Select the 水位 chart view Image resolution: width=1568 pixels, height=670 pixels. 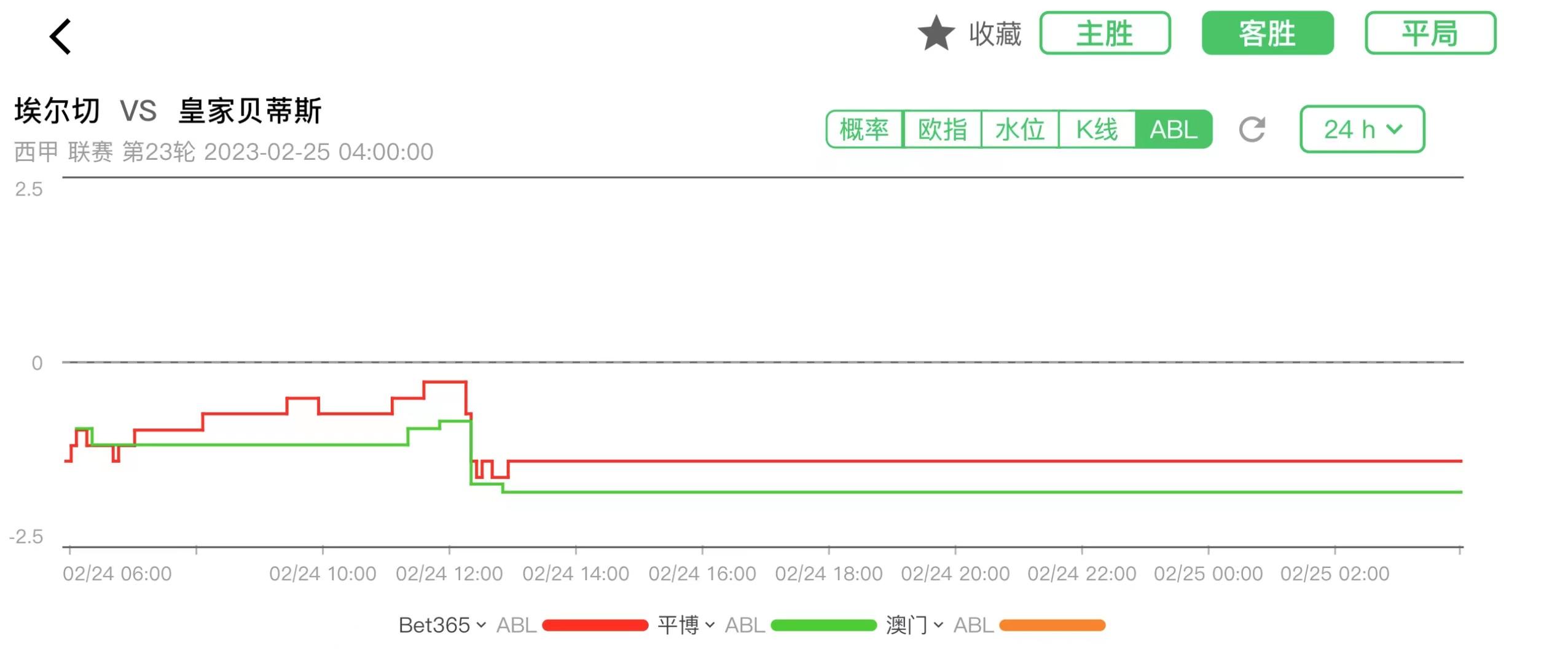(1020, 129)
